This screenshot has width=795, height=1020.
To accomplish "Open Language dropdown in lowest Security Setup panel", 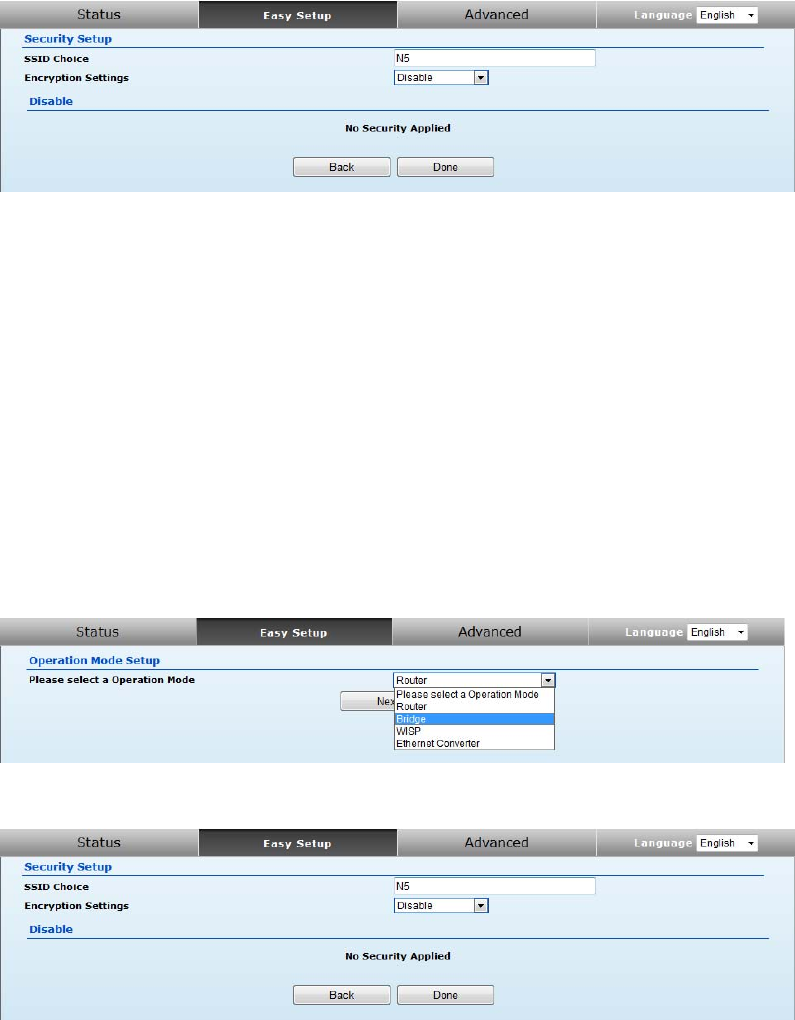I will (727, 843).
